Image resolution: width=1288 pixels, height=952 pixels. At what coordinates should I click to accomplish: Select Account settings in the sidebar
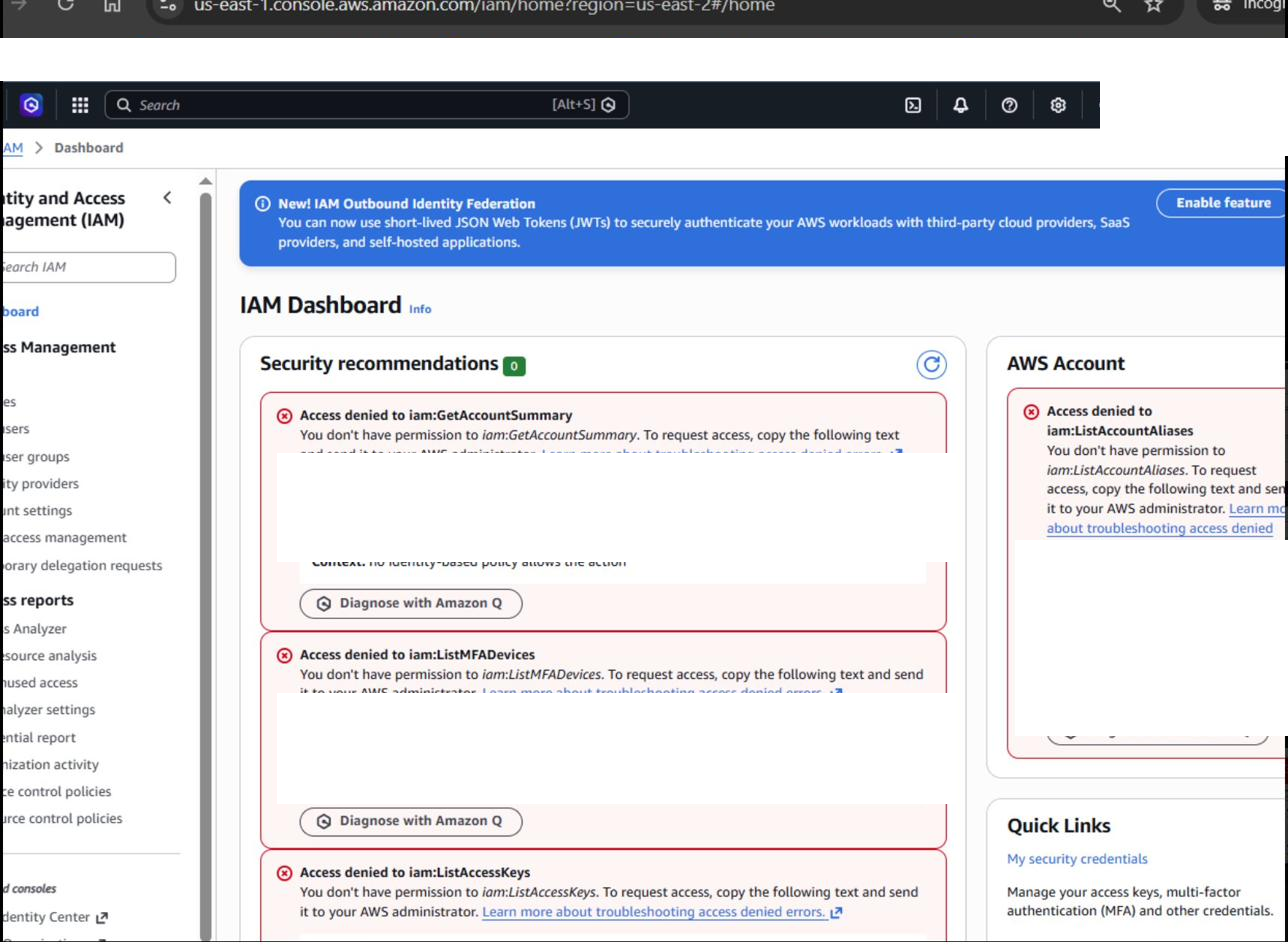[x=36, y=511]
